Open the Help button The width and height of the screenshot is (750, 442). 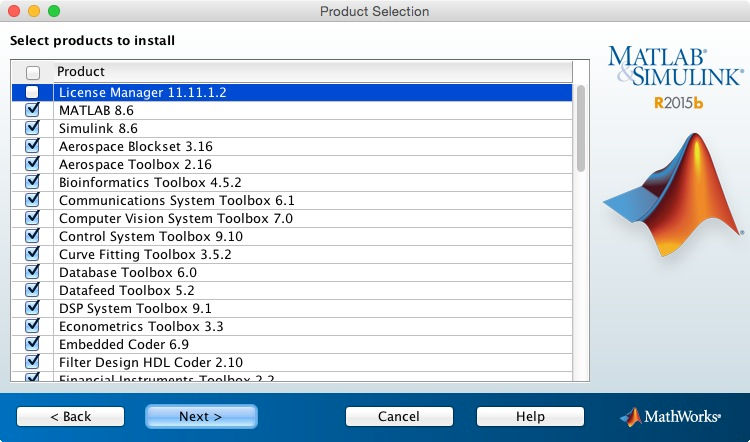(530, 417)
